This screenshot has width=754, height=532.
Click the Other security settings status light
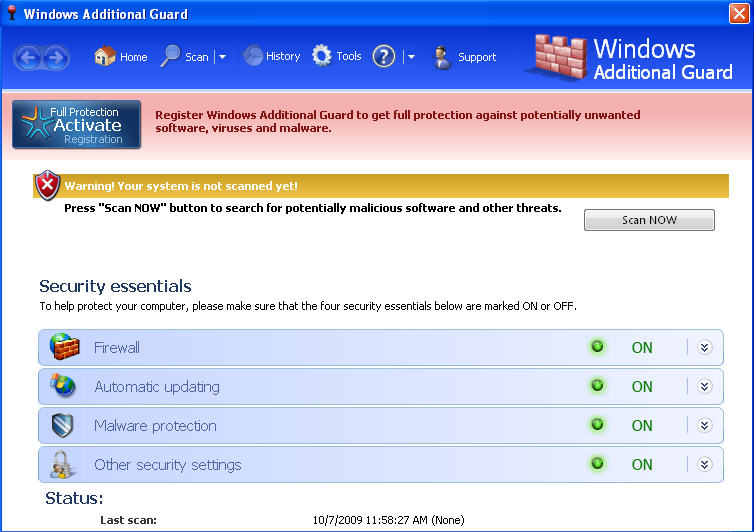tap(597, 463)
